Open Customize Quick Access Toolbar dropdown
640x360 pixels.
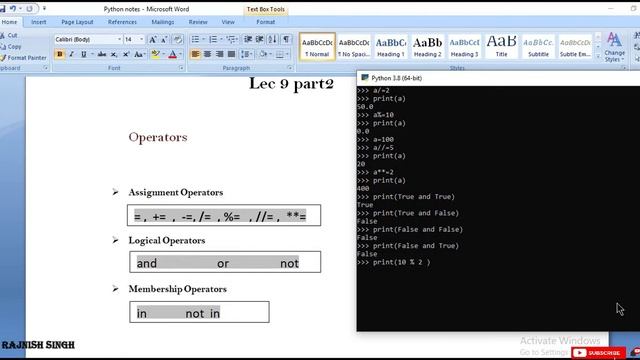click(x=44, y=8)
